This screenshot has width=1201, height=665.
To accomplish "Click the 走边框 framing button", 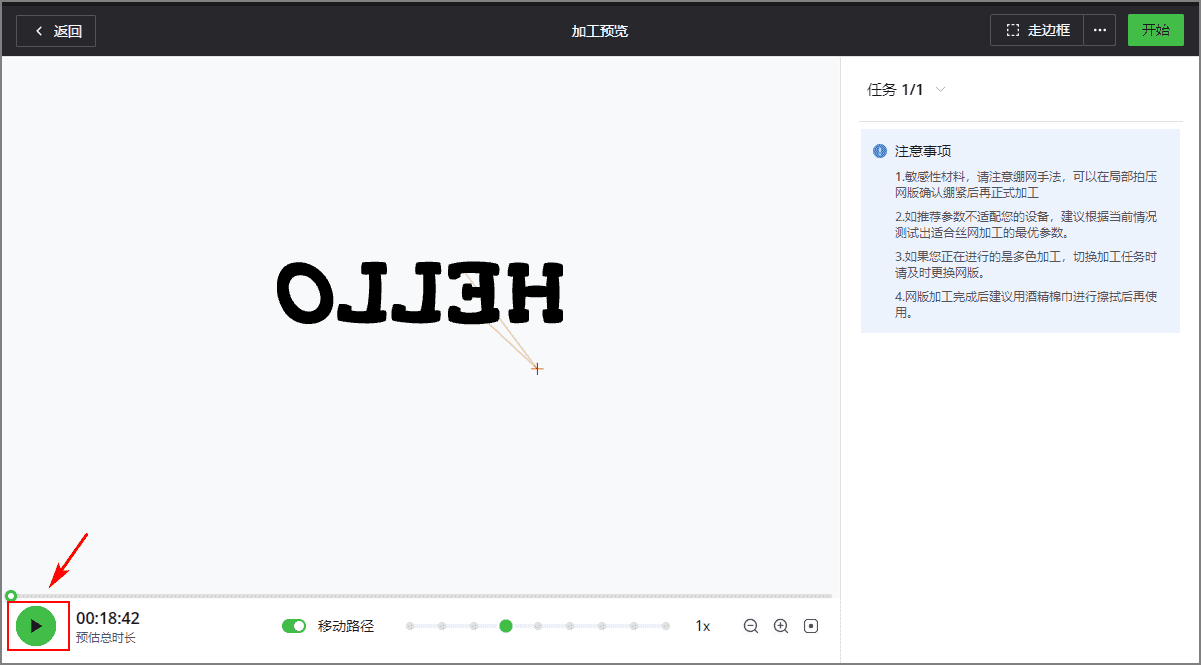I will coord(1037,30).
